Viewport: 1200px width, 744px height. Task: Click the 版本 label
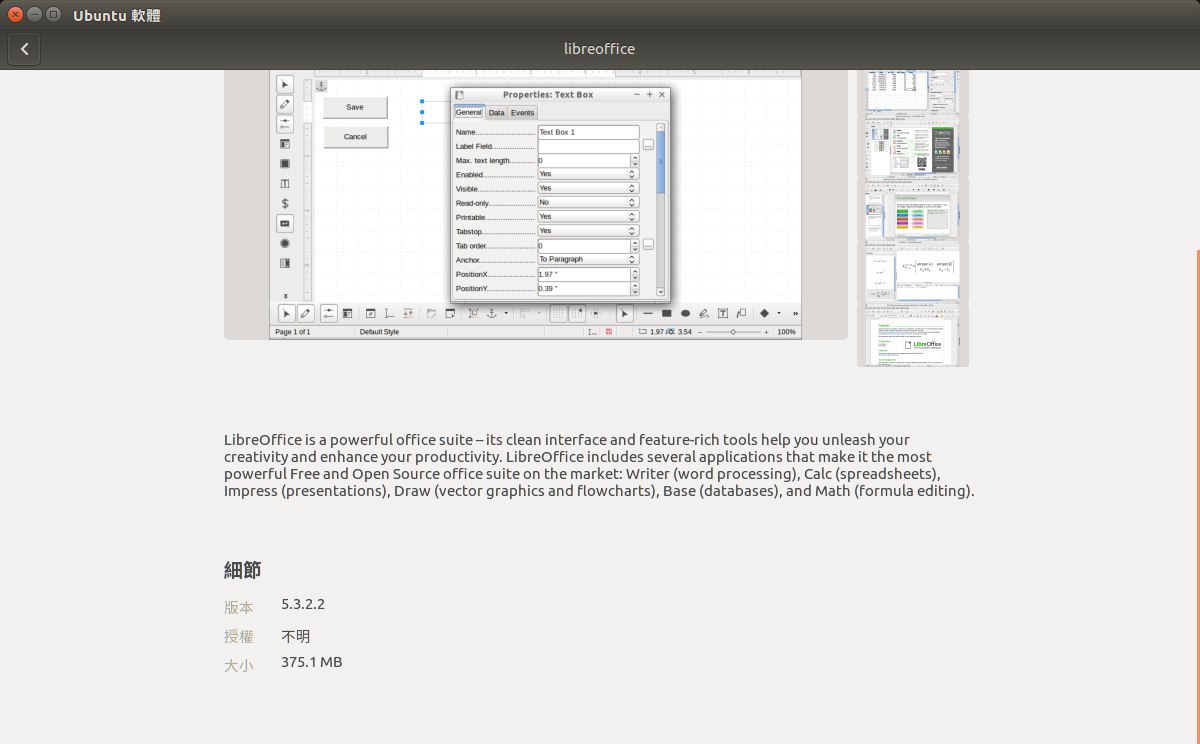[239, 607]
